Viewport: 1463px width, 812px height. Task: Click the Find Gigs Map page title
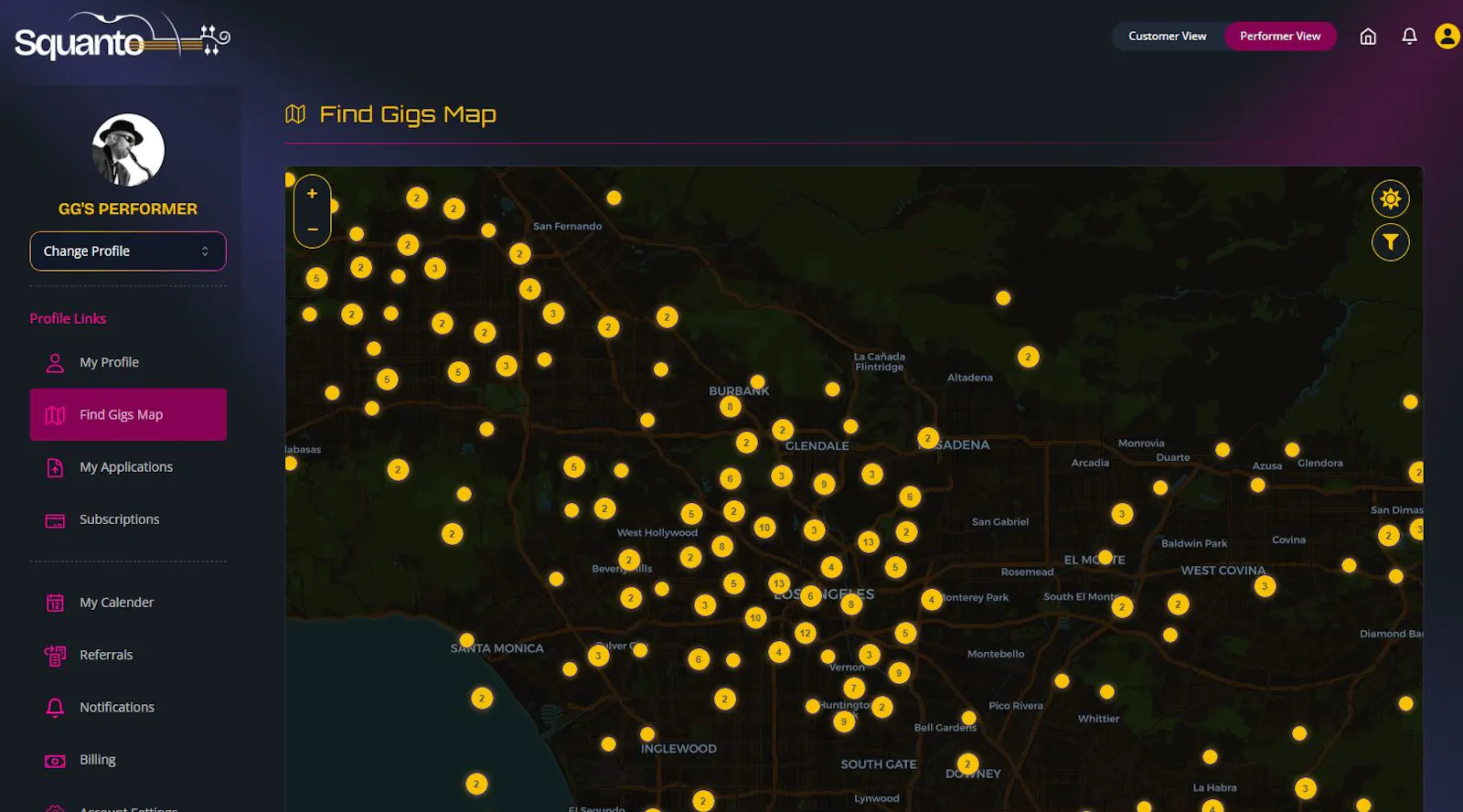[408, 114]
